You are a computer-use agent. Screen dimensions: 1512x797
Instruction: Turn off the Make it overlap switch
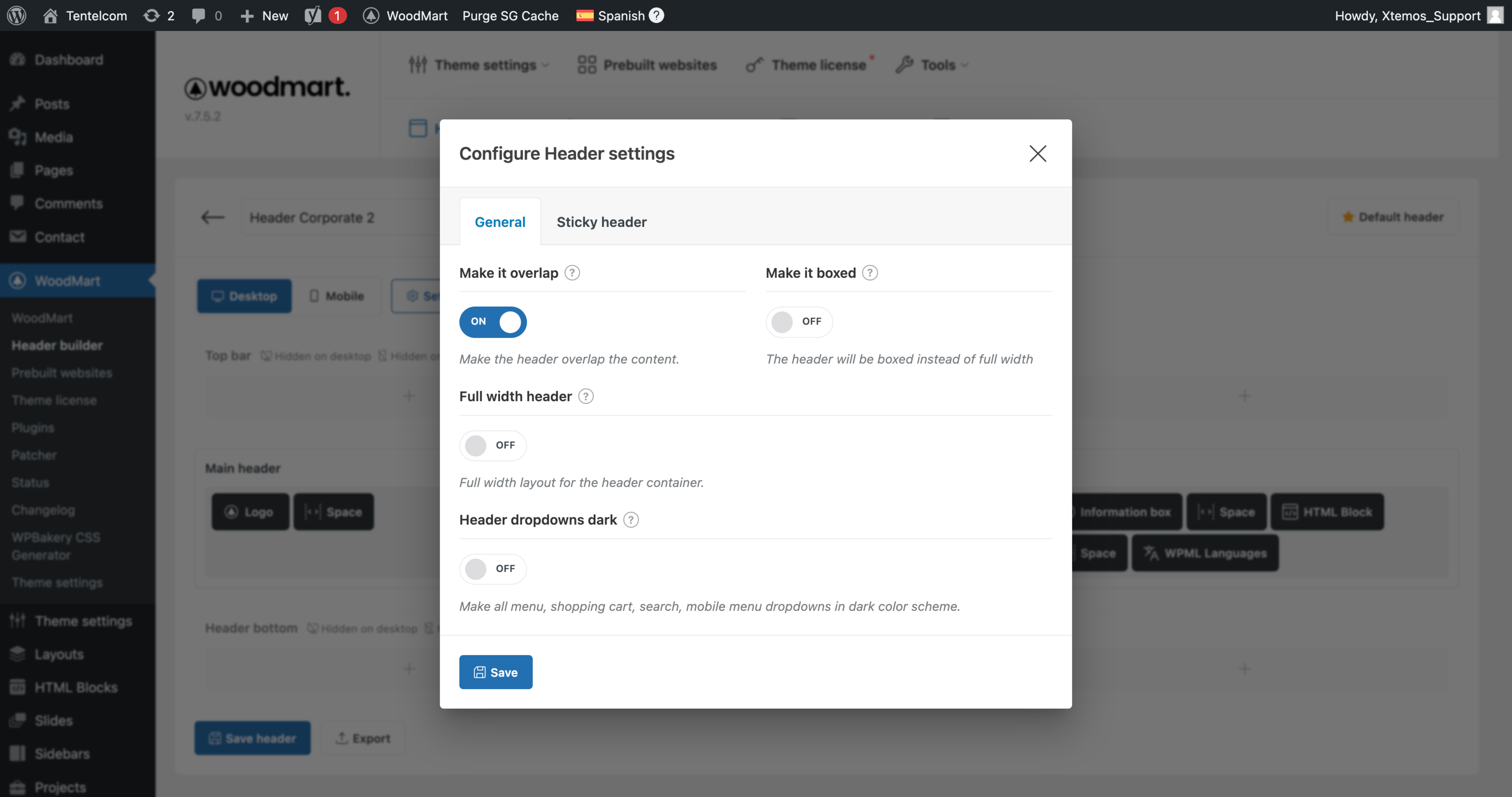[493, 322]
